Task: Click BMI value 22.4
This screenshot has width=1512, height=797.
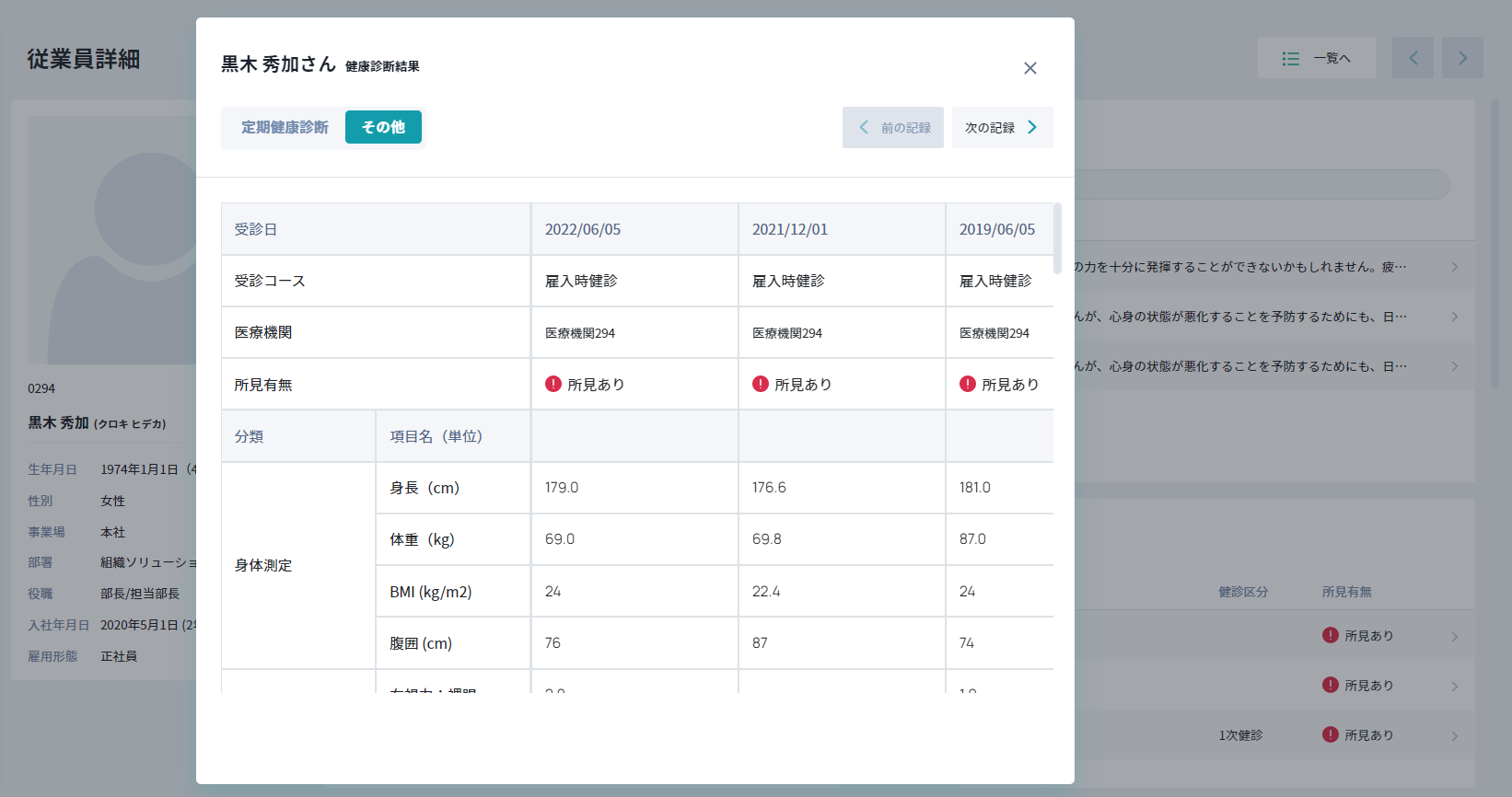Action: (766, 592)
